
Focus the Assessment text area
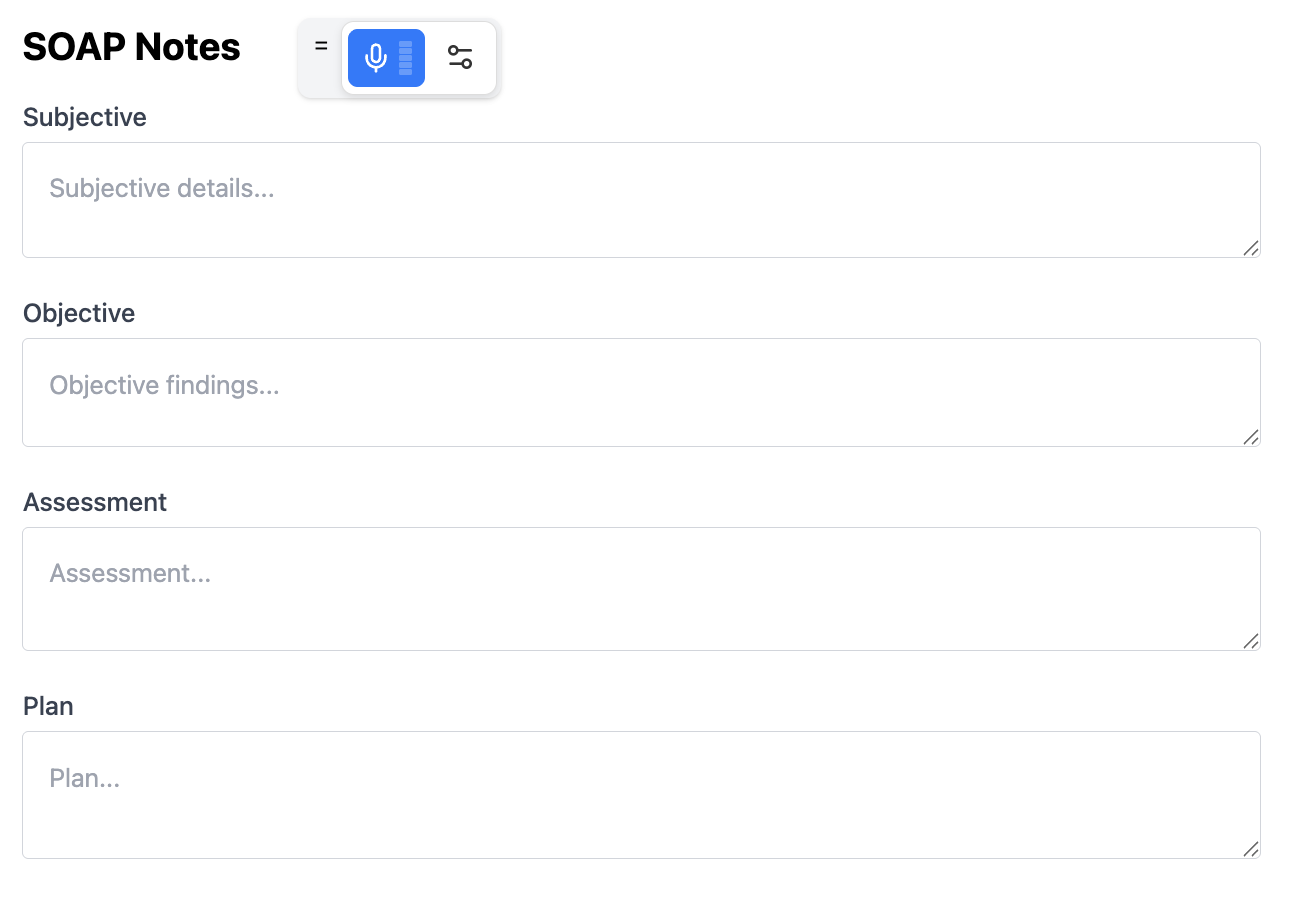coord(641,589)
